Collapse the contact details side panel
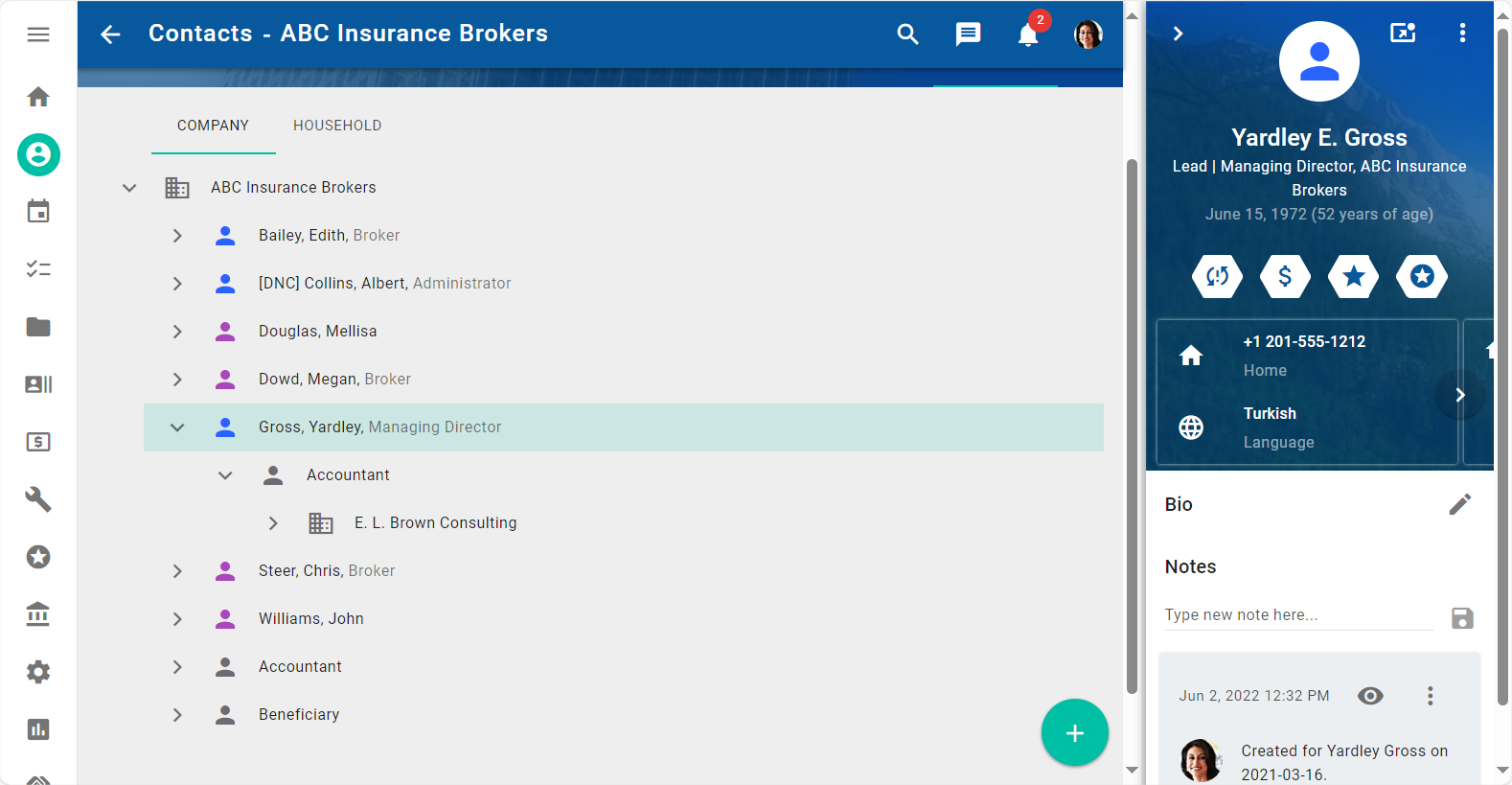Screen dimensions: 1512x785 click(x=1179, y=34)
